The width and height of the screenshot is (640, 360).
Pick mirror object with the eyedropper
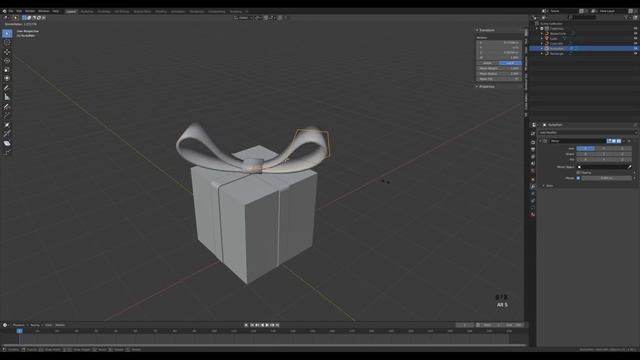point(629,167)
